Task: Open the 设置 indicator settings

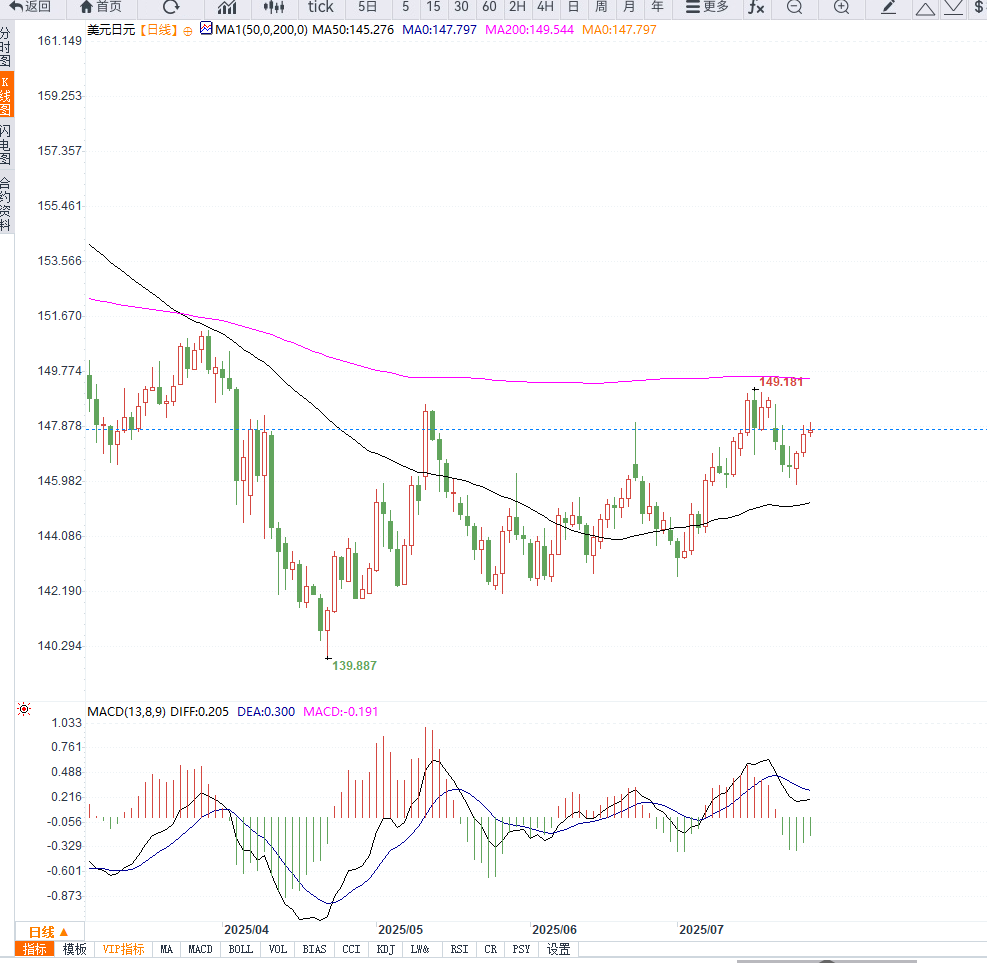Action: click(x=558, y=949)
